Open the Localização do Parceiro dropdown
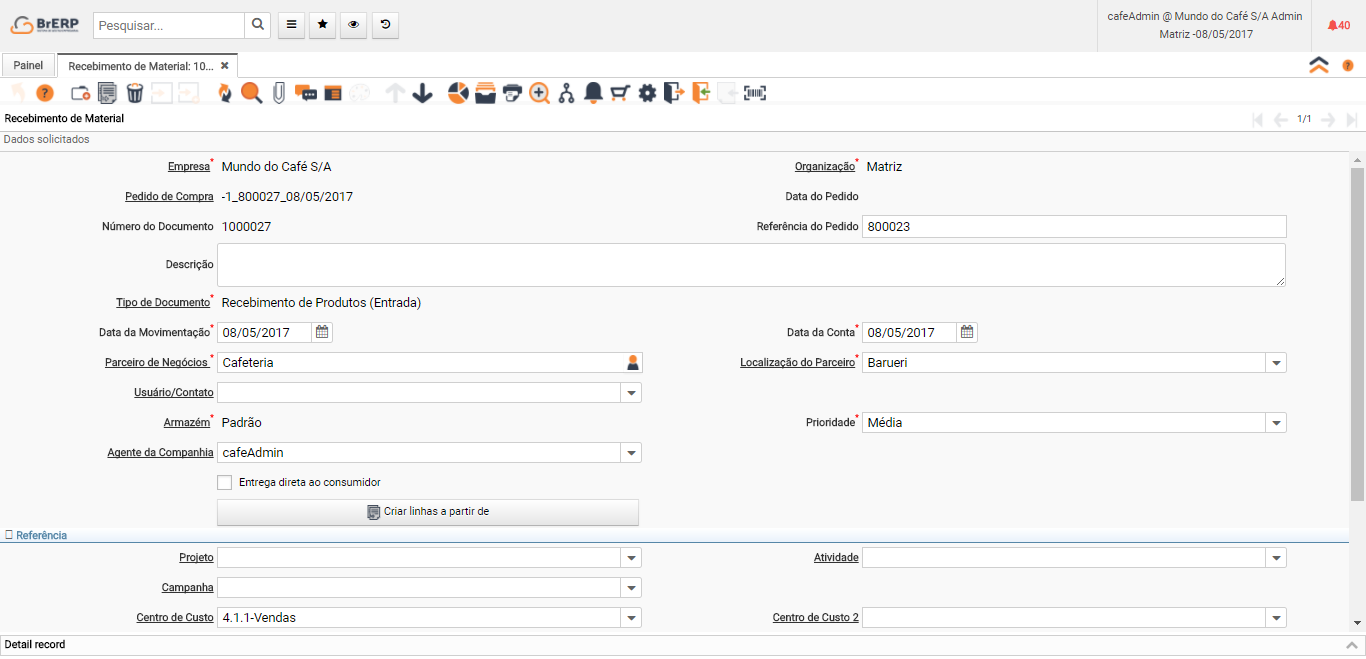The width and height of the screenshot is (1366, 659). (1275, 363)
